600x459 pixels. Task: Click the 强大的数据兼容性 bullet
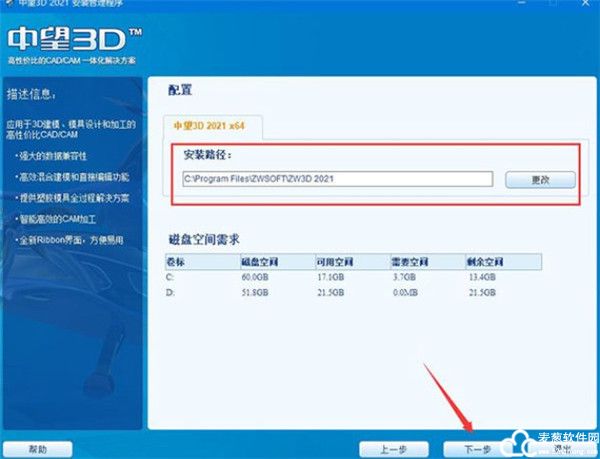51,156
